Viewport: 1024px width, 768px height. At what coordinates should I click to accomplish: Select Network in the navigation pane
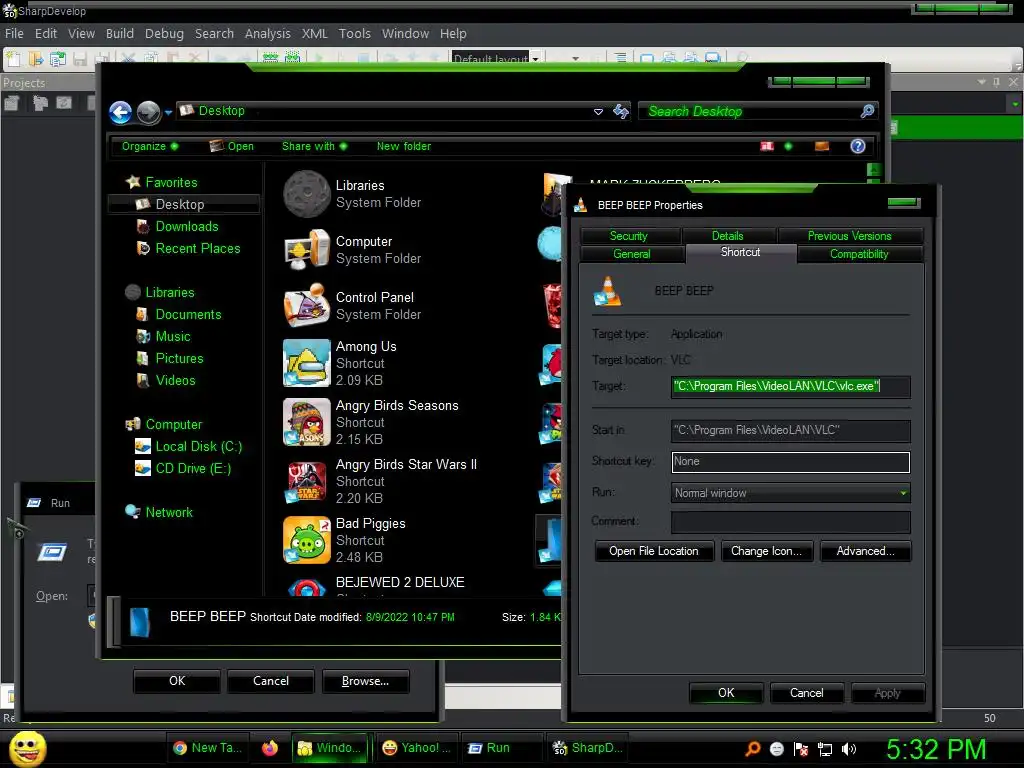click(168, 513)
